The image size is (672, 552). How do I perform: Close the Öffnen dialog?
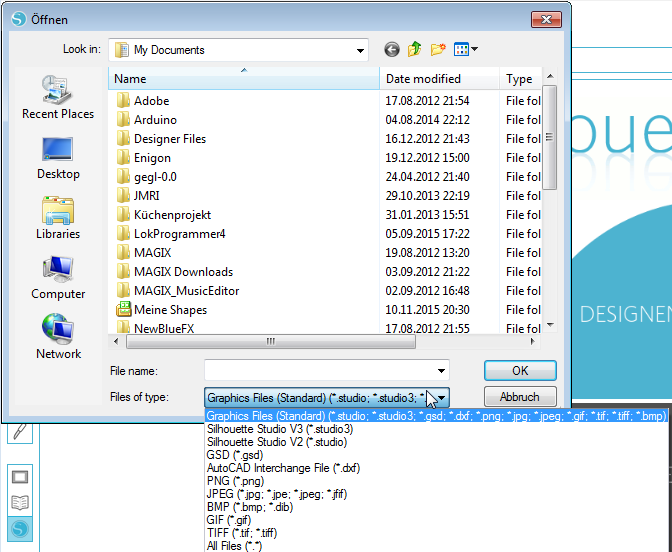click(x=546, y=19)
